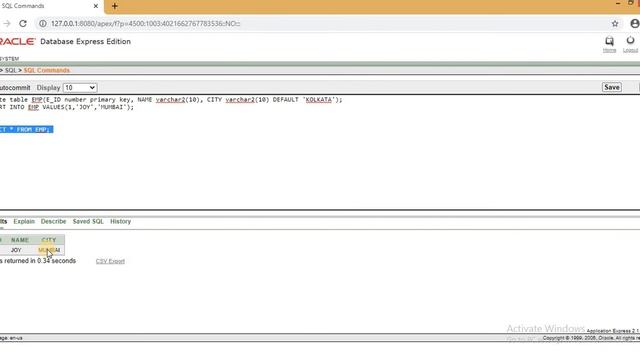640x360 pixels.
Task: Click the KOLKATA default value text
Action: 319,100
